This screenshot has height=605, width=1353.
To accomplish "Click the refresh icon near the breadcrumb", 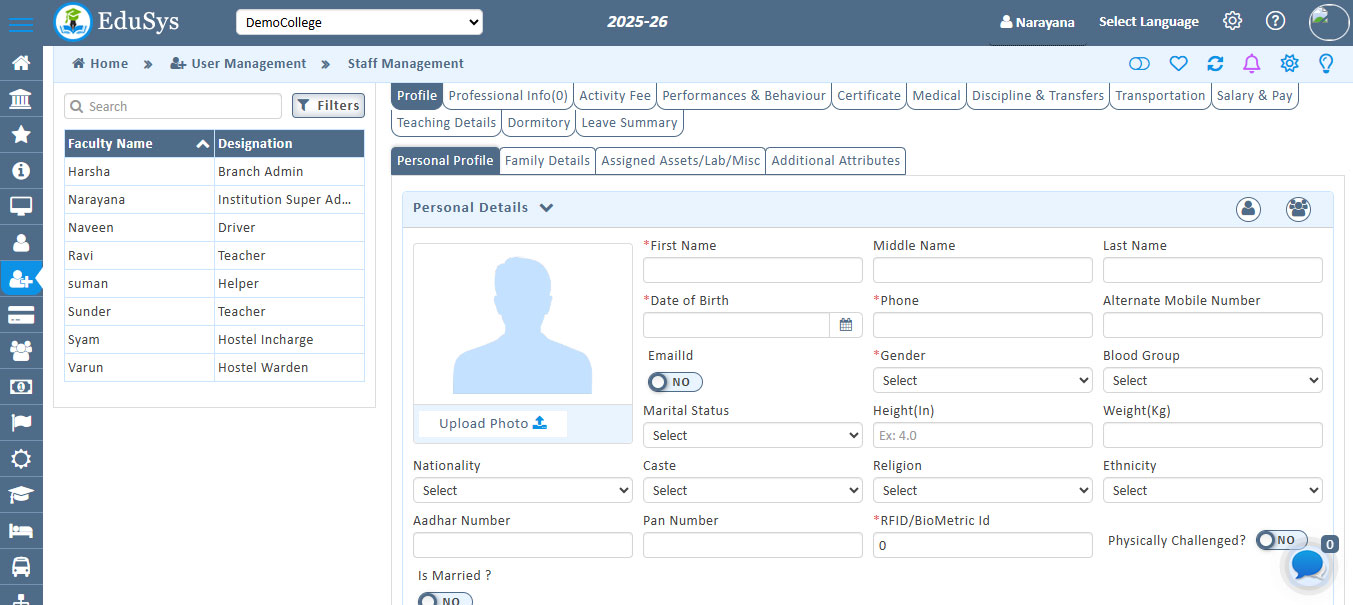I will [x=1214, y=63].
